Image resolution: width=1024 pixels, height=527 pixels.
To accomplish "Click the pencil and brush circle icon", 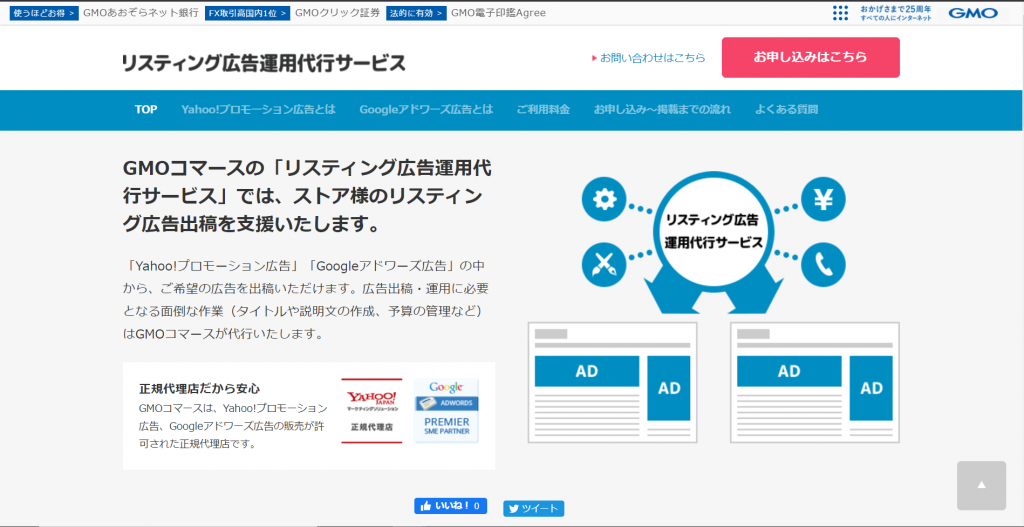I will (603, 264).
